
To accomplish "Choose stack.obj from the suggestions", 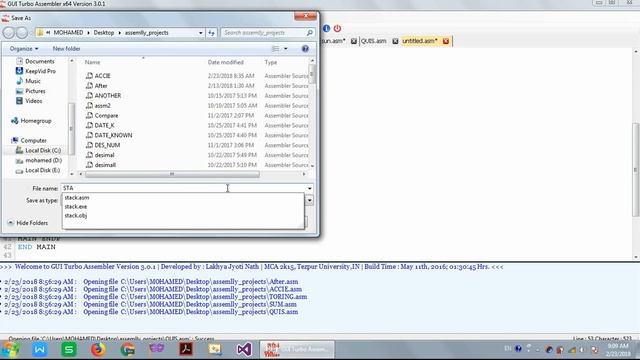I will (x=76, y=216).
